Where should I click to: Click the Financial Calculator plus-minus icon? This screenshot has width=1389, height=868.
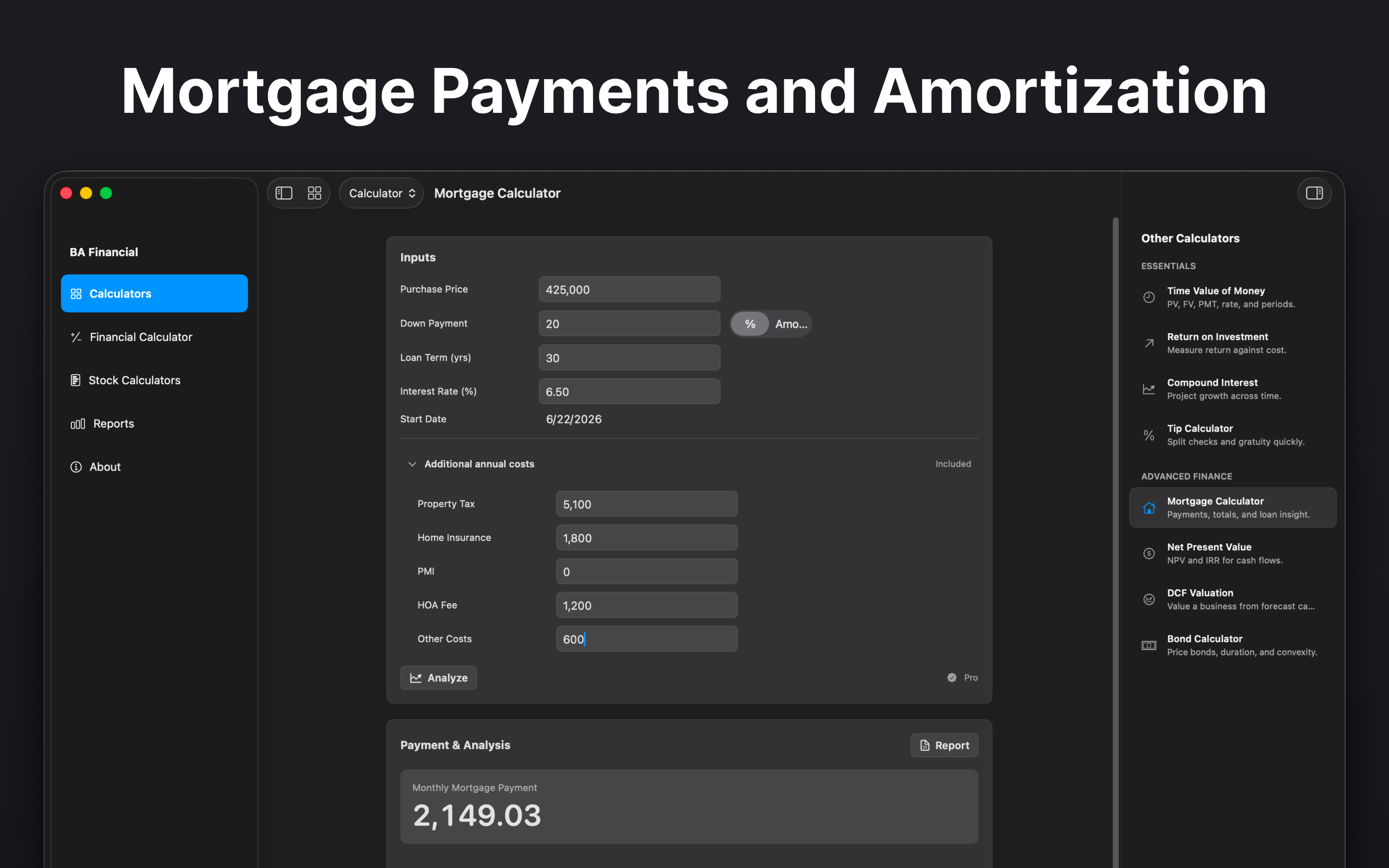[x=76, y=337]
